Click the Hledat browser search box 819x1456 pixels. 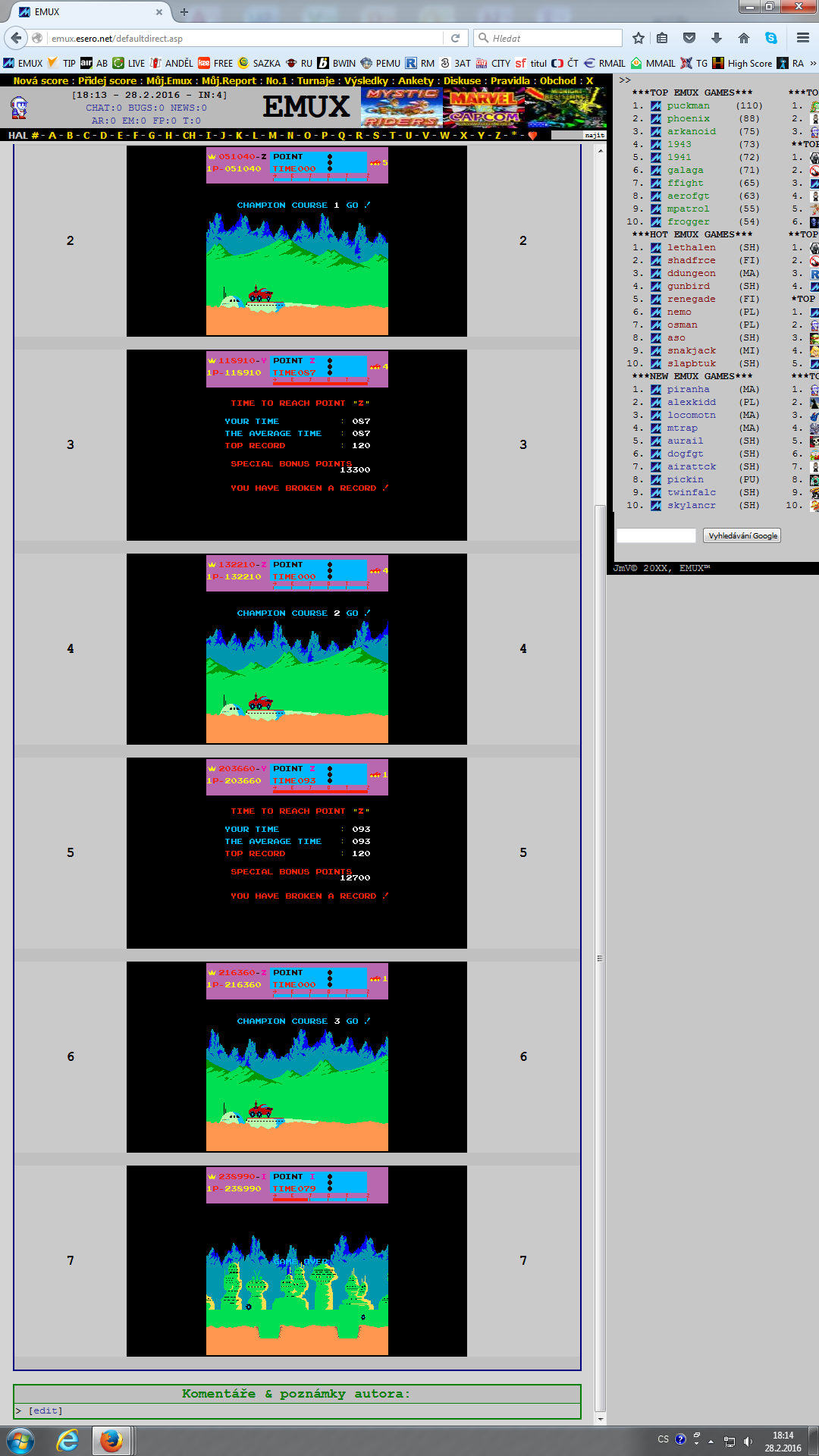(548, 38)
